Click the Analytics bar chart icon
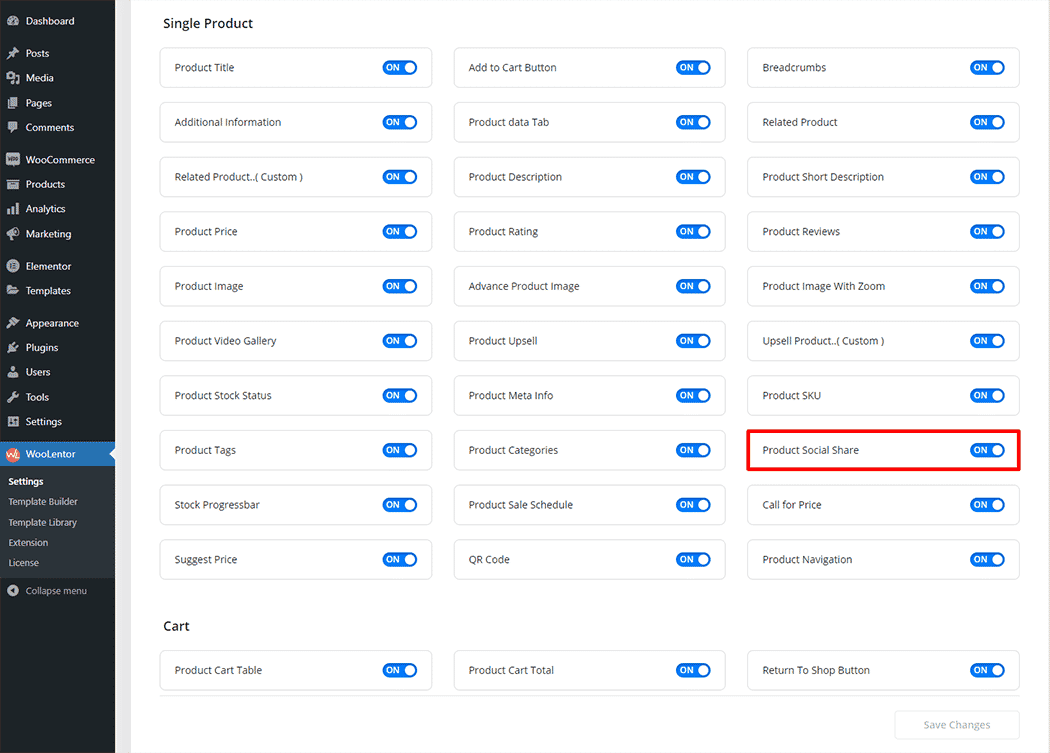 (13, 209)
